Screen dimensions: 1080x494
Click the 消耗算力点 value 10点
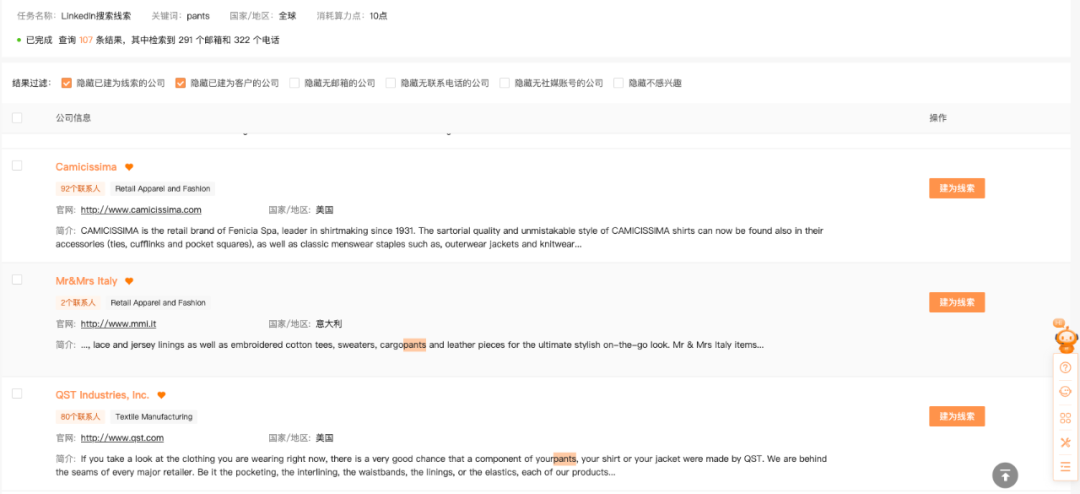point(378,16)
